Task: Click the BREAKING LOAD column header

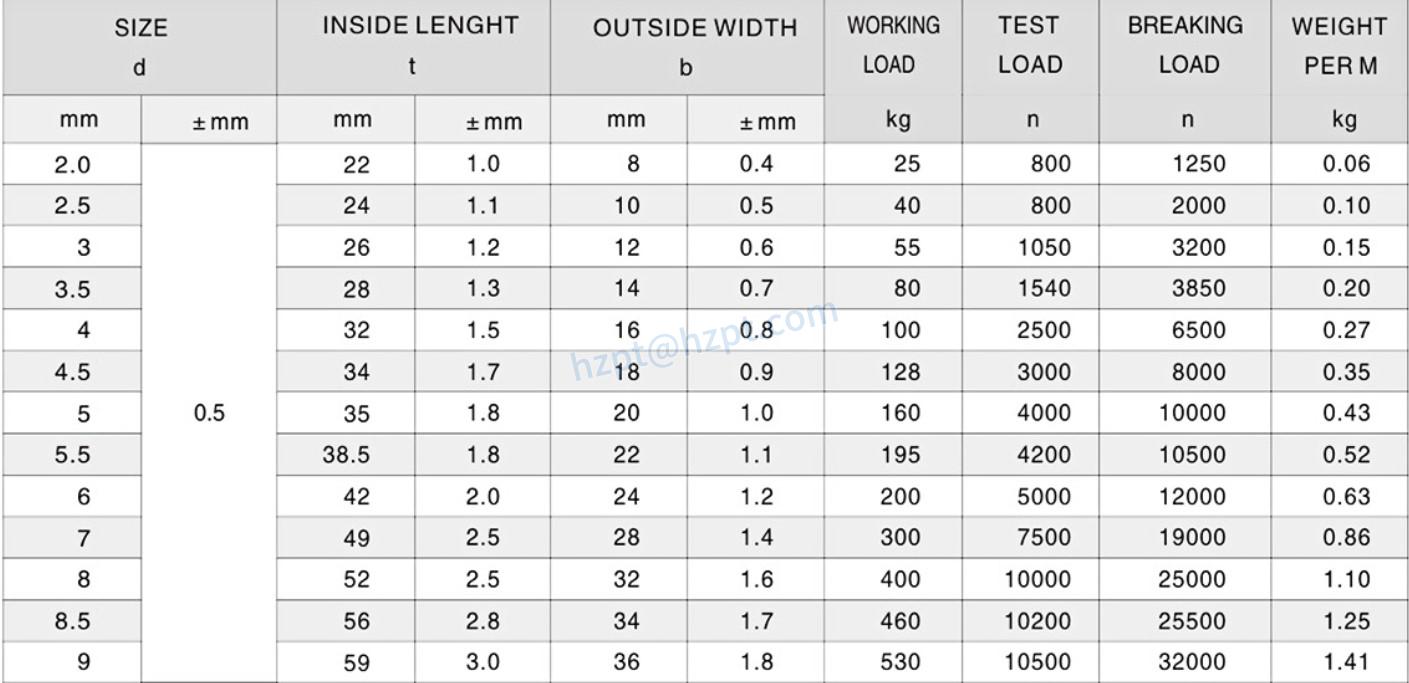Action: 1186,45
